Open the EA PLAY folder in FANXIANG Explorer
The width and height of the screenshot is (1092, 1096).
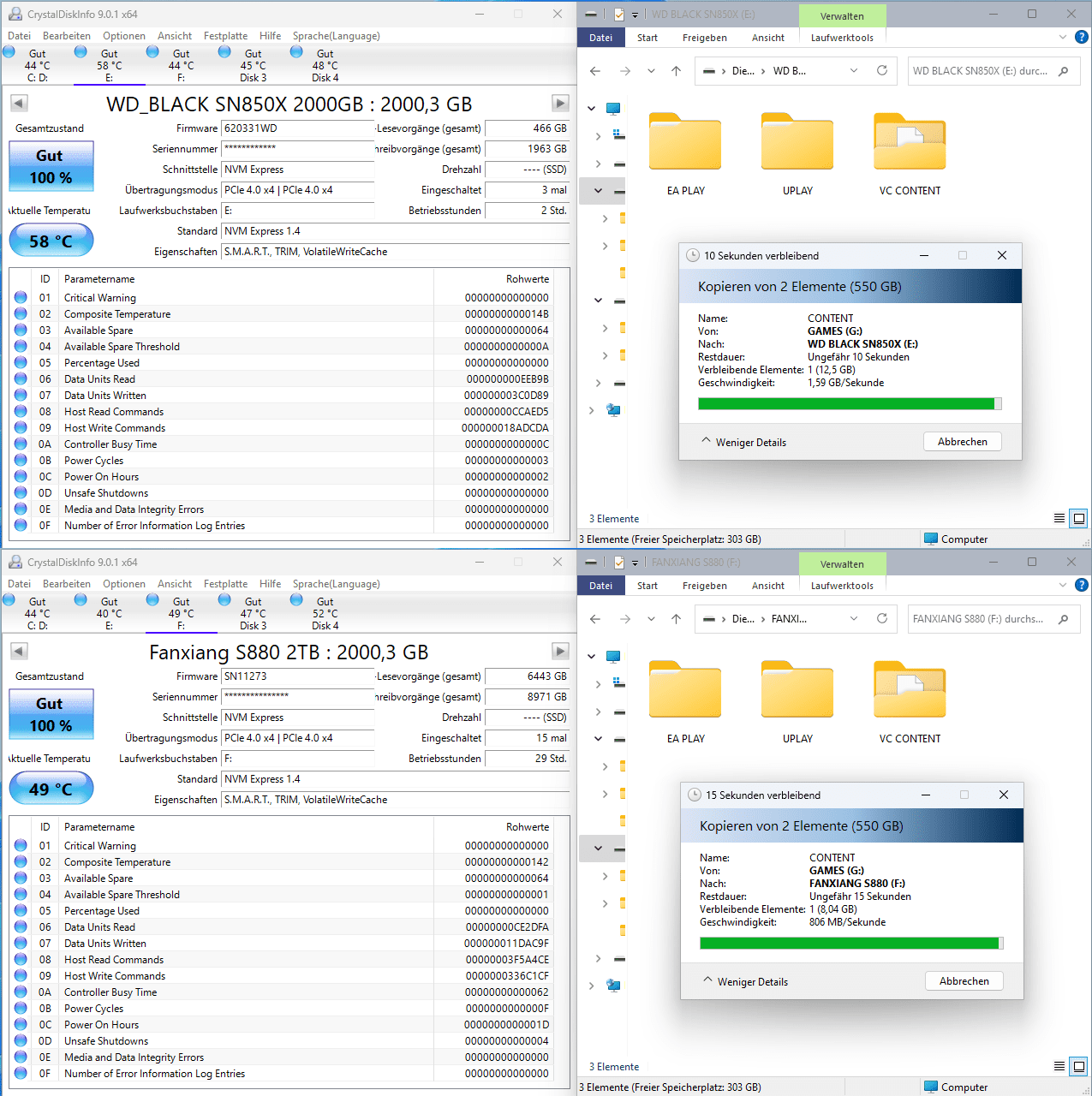(x=685, y=702)
